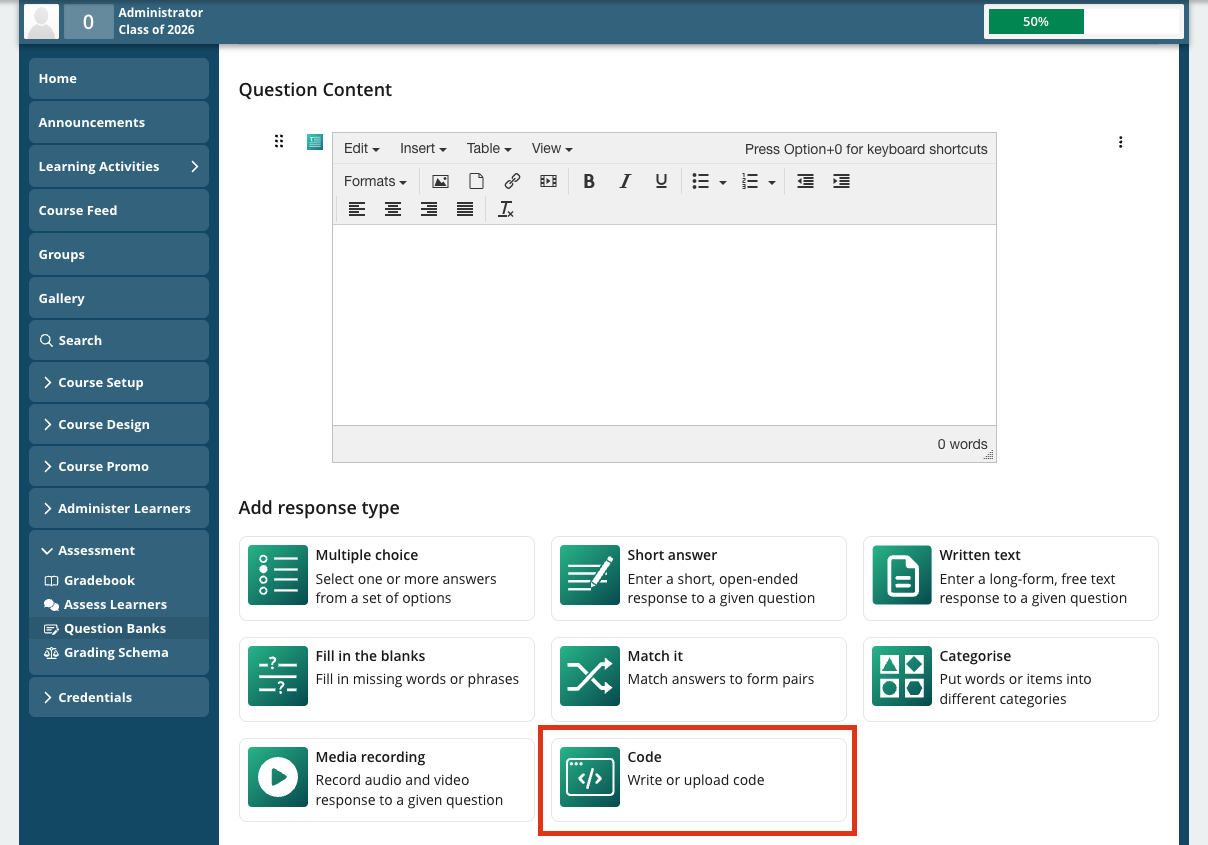Open the Formats dropdown
The width and height of the screenshot is (1208, 845).
[x=375, y=181]
